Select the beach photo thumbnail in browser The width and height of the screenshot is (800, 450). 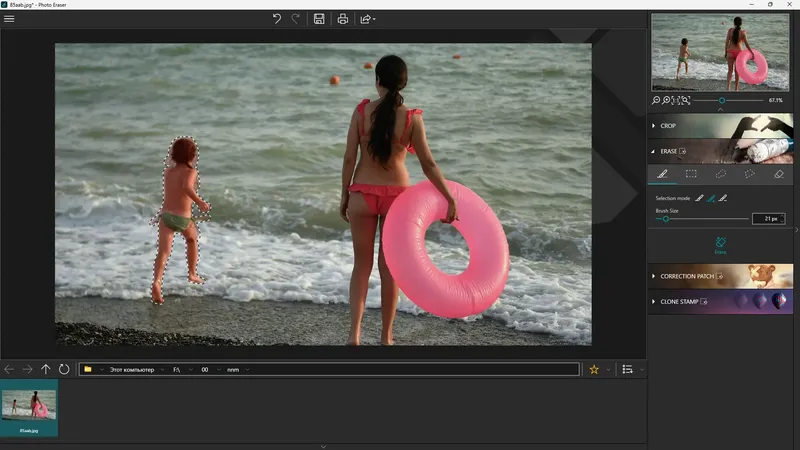point(29,408)
